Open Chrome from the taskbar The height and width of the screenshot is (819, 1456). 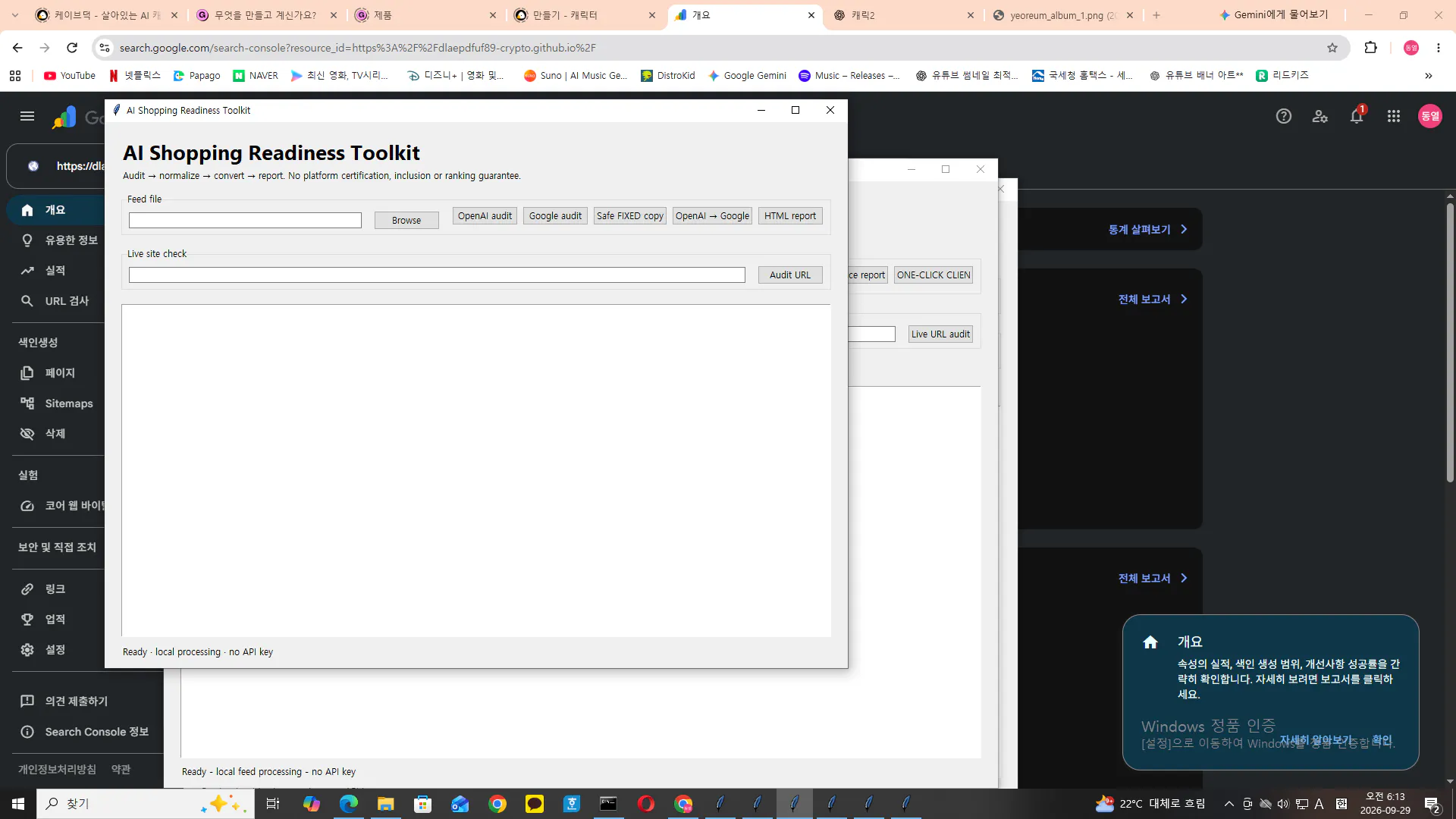click(497, 804)
